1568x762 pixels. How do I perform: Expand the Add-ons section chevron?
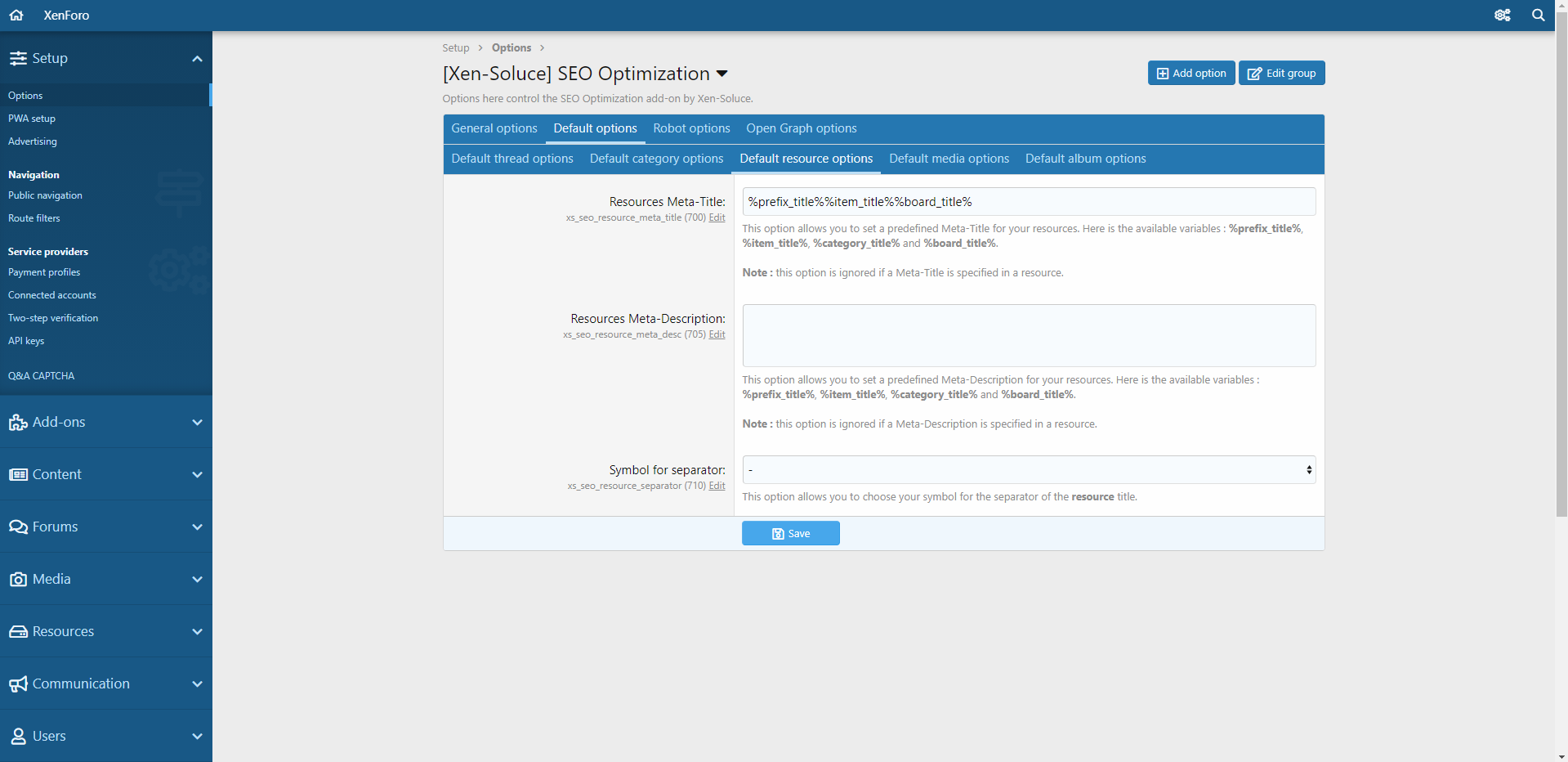197,422
